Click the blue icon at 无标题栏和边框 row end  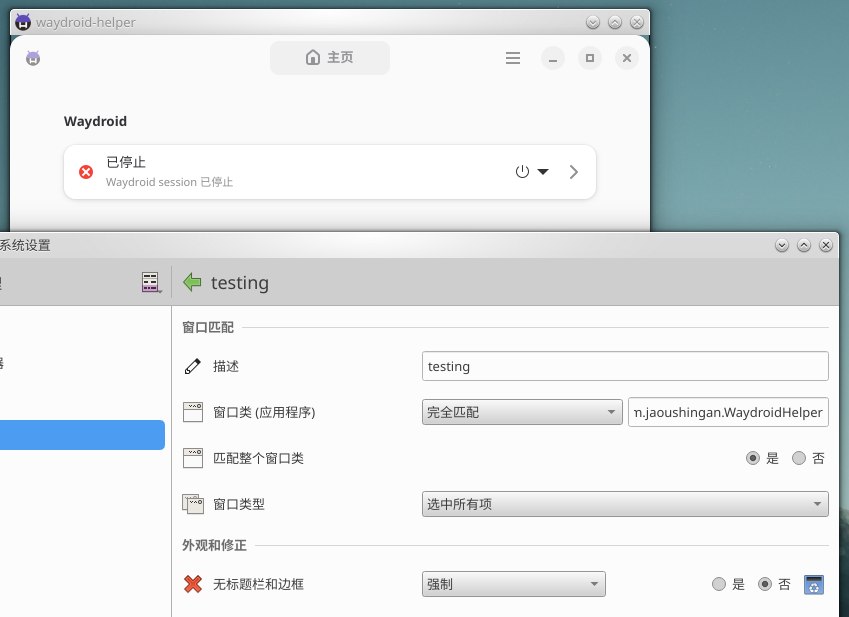point(814,584)
